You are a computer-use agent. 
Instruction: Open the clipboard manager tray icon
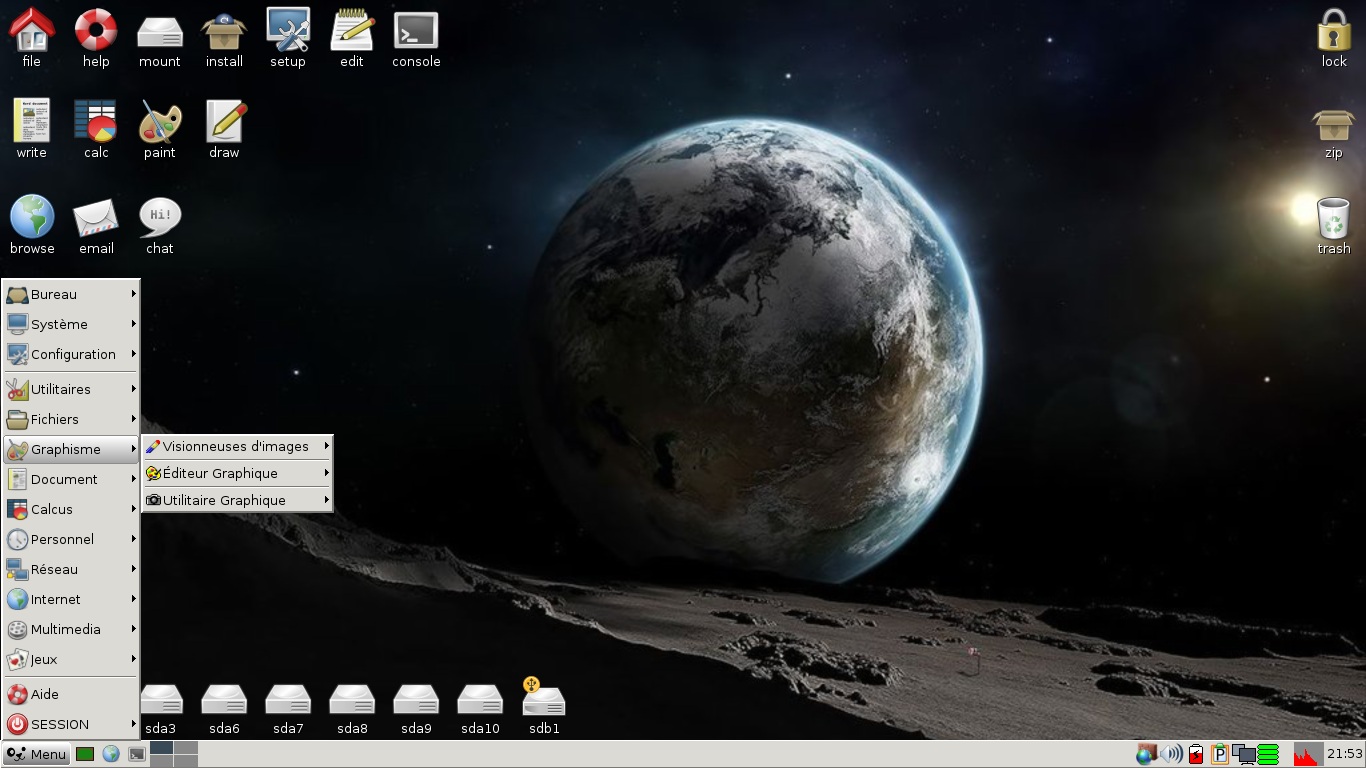(x=1220, y=754)
